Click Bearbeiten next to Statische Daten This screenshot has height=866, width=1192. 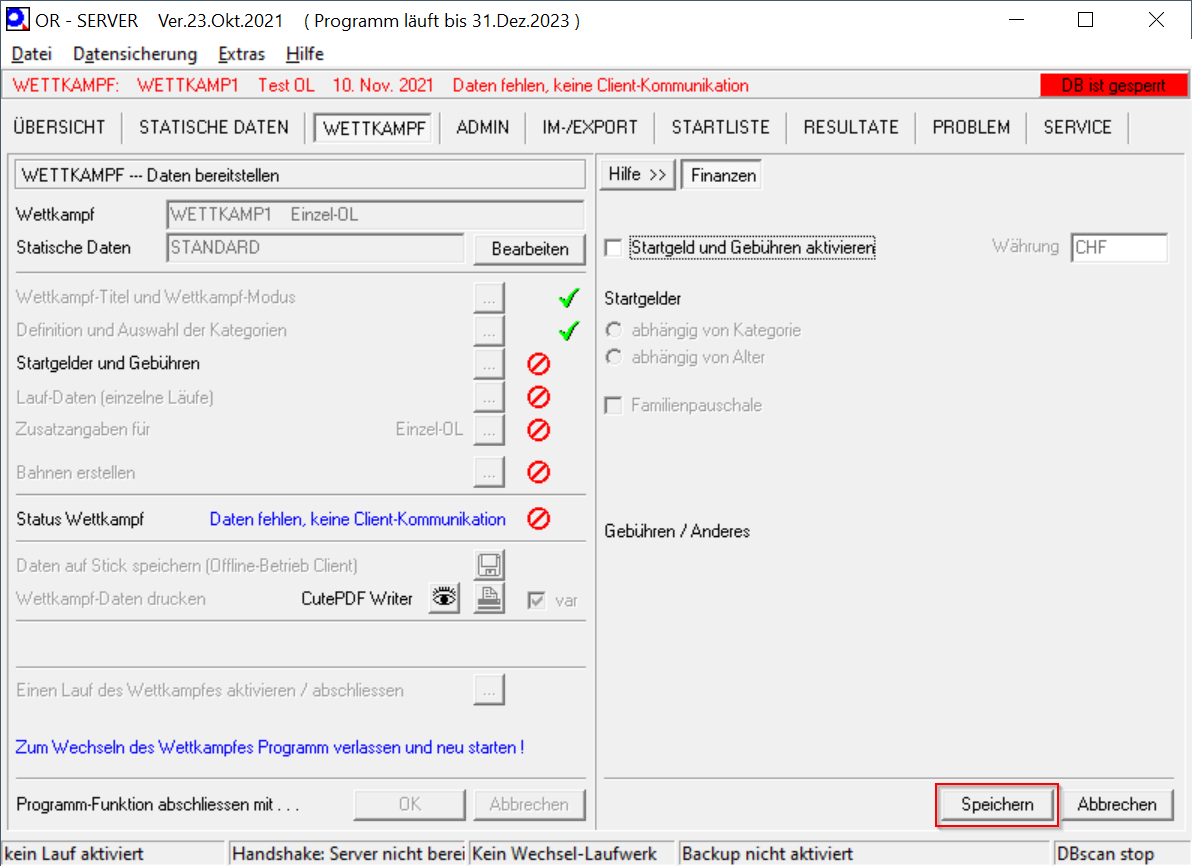[x=529, y=249]
